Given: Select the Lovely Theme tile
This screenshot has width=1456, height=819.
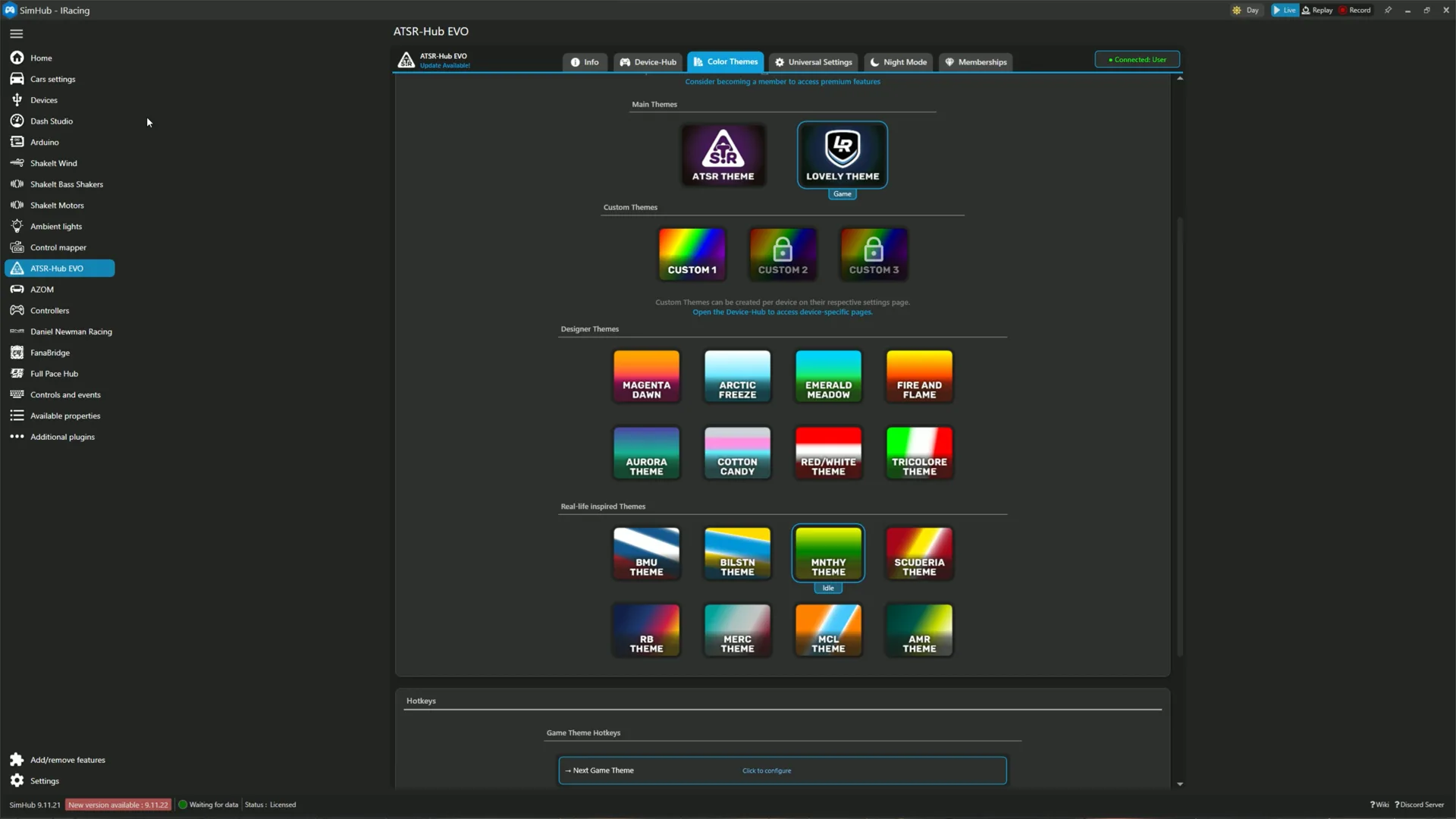Looking at the screenshot, I should (x=843, y=155).
